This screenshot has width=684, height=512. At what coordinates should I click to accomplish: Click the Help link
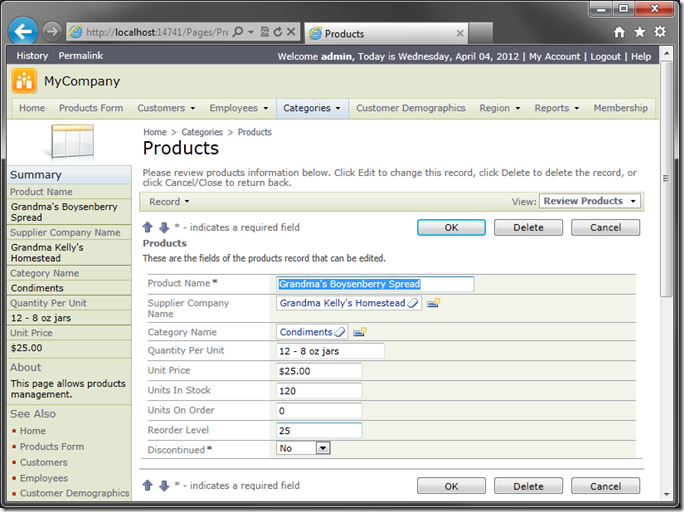pyautogui.click(x=641, y=57)
